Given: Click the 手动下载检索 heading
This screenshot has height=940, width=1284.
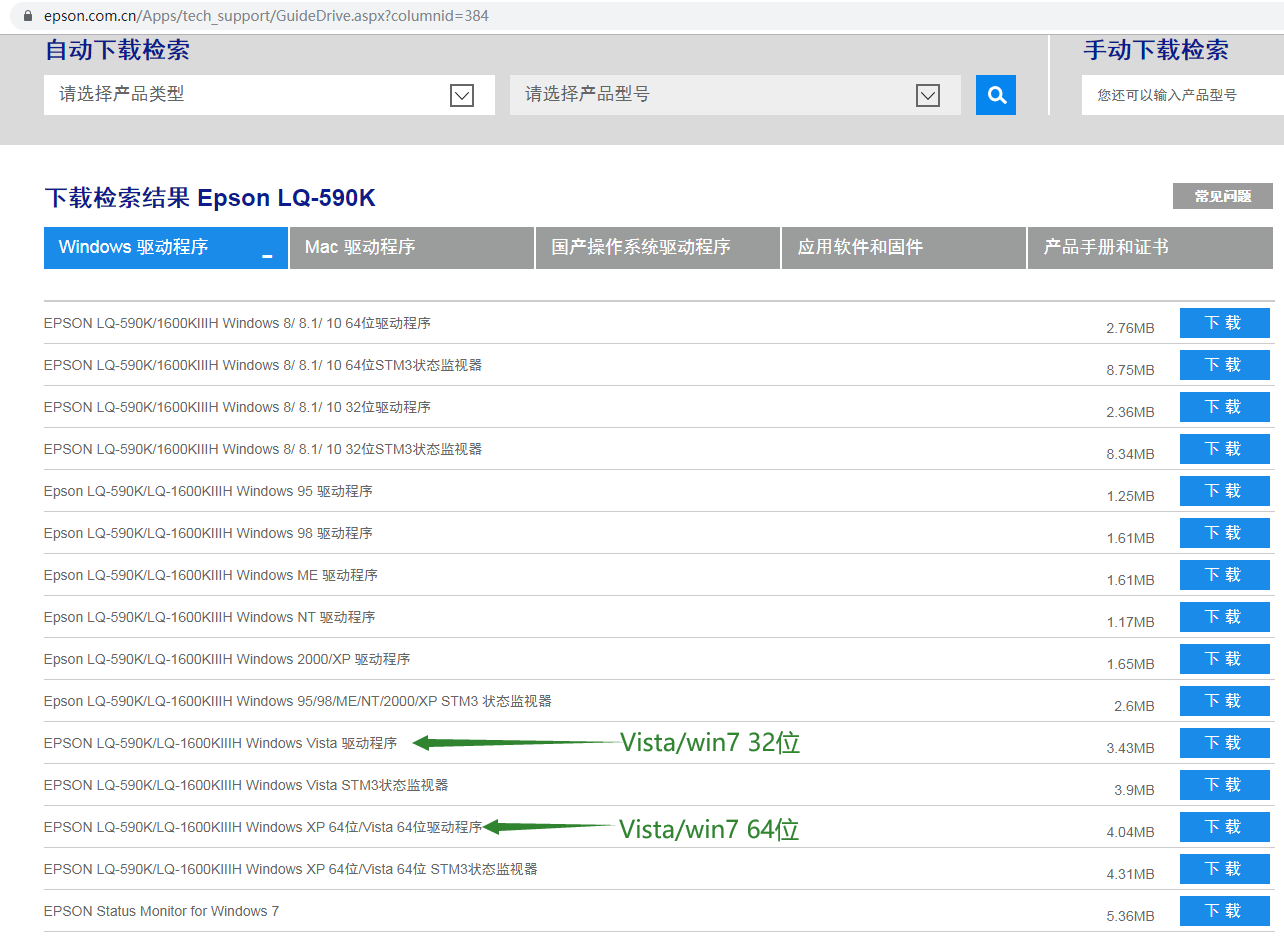Looking at the screenshot, I should click(1156, 50).
